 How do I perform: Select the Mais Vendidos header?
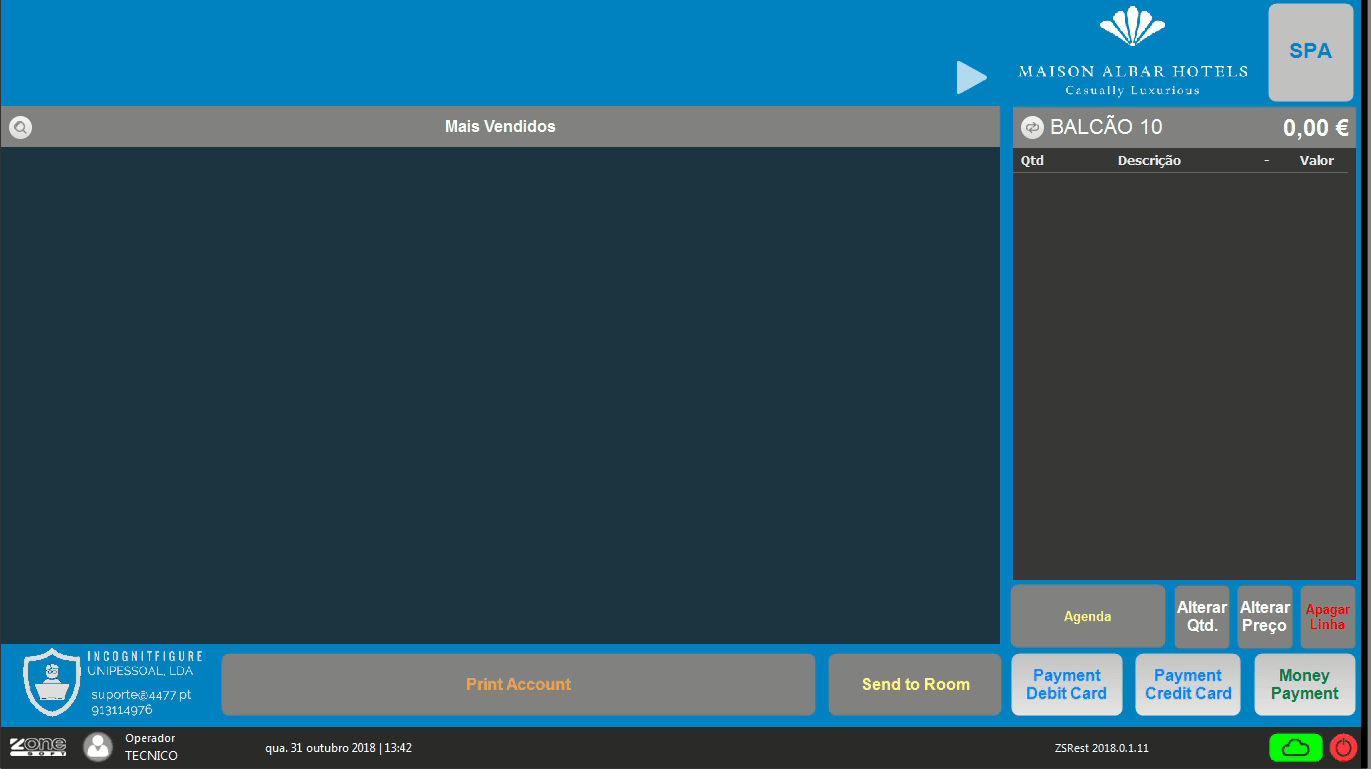tap(500, 127)
